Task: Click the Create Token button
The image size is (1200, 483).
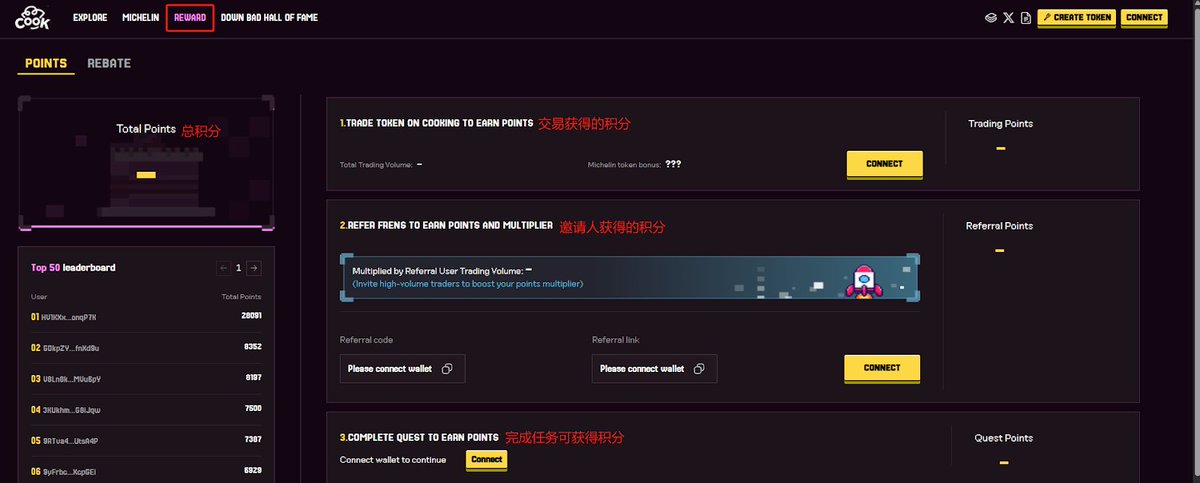Action: point(1075,17)
